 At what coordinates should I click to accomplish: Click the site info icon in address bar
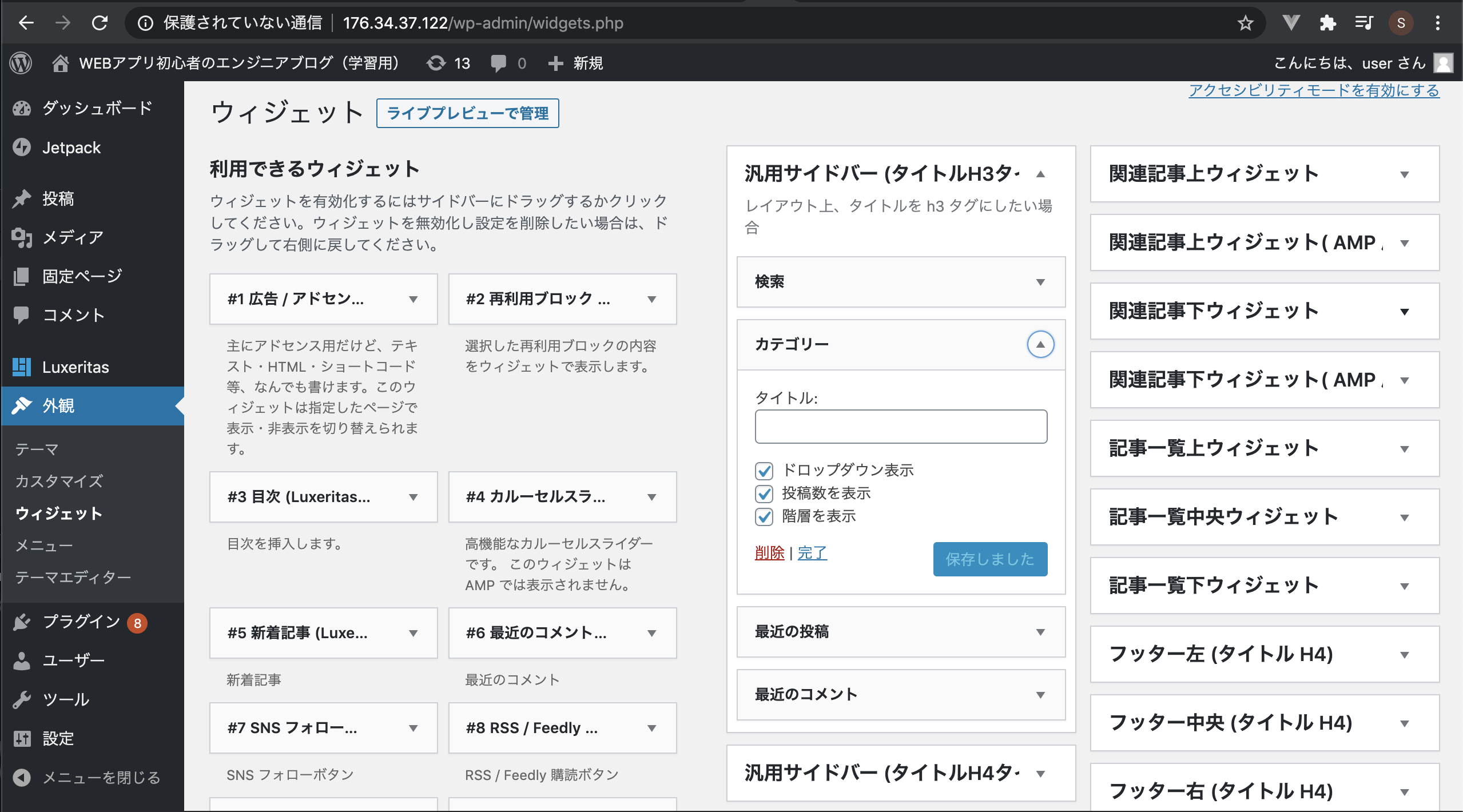pyautogui.click(x=145, y=23)
